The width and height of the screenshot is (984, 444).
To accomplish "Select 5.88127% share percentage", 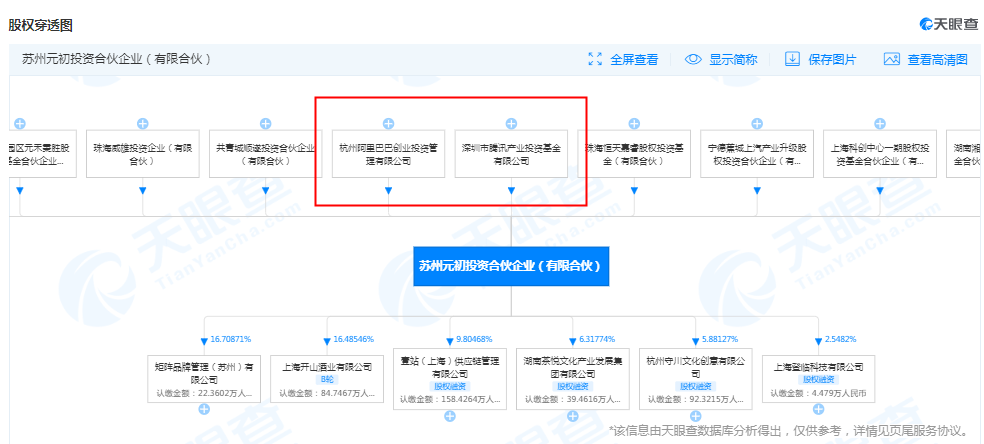I will (x=720, y=339).
